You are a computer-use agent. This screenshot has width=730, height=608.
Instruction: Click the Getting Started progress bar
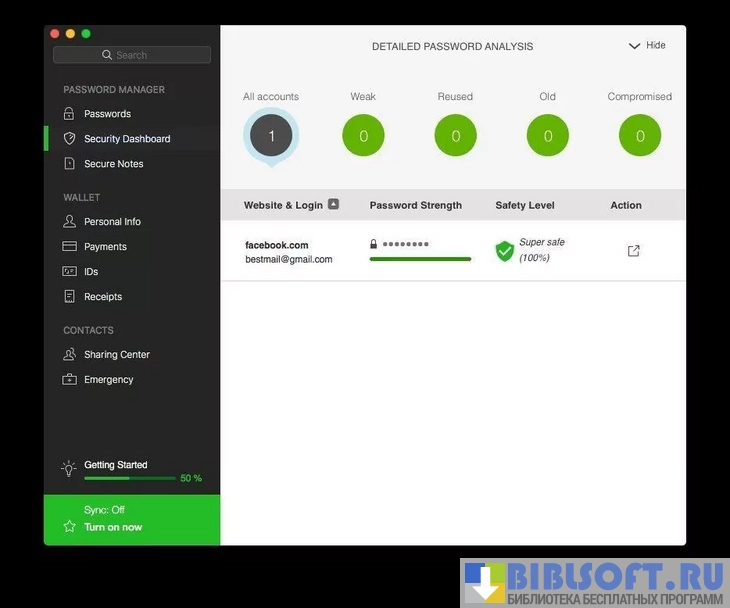[x=129, y=478]
